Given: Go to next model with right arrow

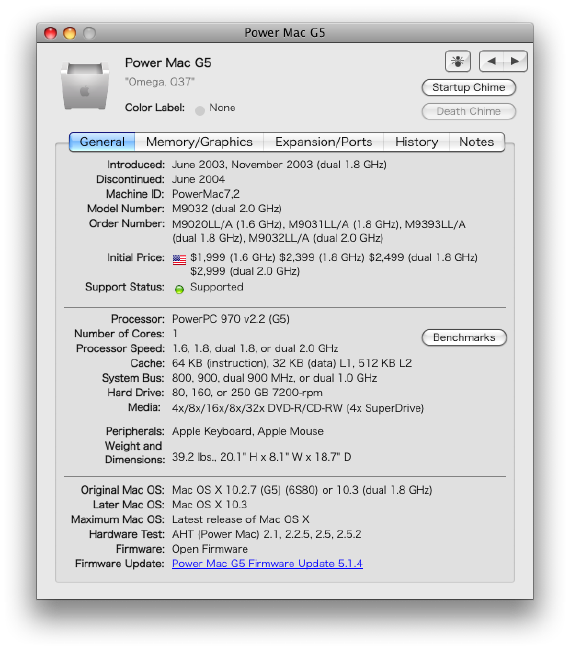Looking at the screenshot, I should [515, 61].
